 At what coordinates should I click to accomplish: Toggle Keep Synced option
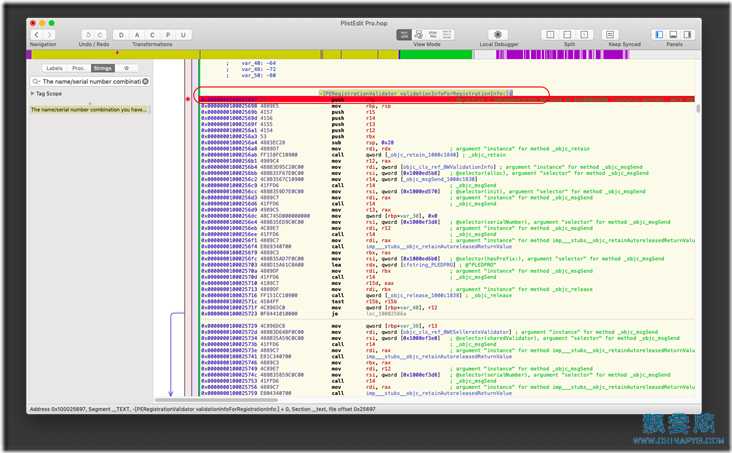[610, 35]
